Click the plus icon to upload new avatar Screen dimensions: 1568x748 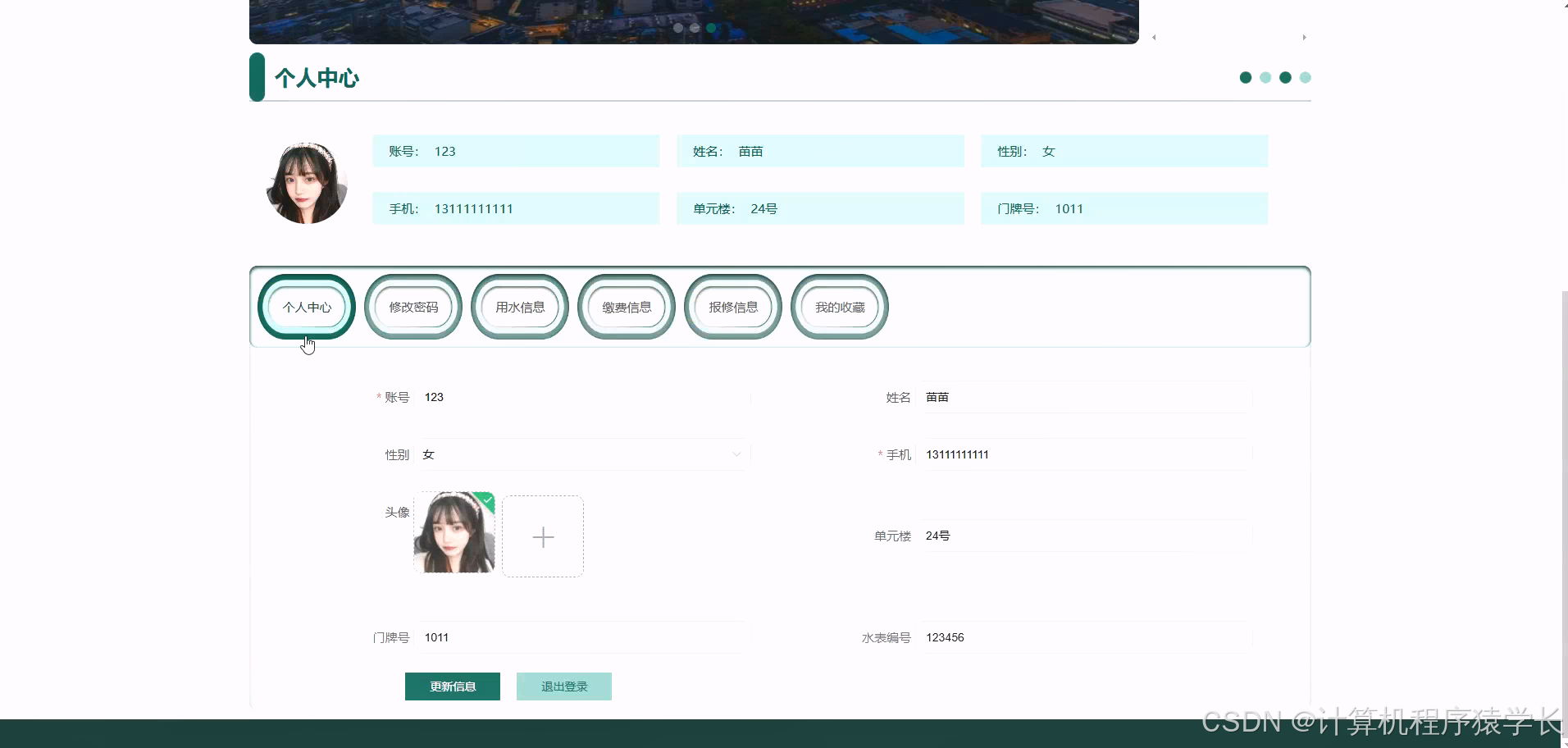tap(542, 536)
